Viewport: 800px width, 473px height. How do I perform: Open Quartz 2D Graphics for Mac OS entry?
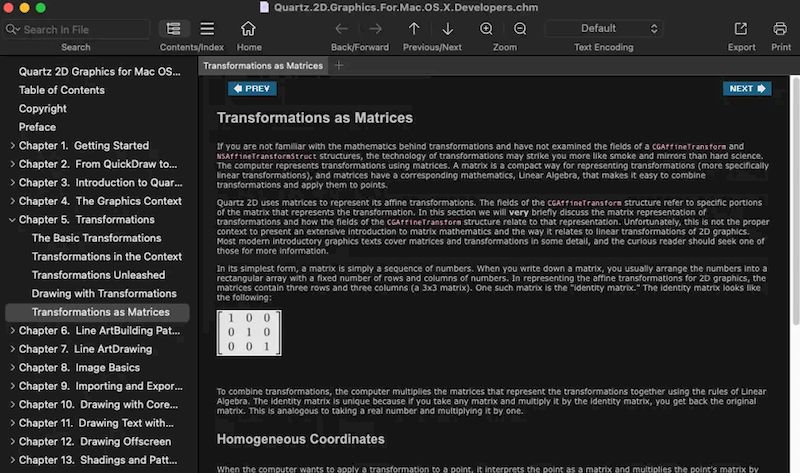coord(99,71)
